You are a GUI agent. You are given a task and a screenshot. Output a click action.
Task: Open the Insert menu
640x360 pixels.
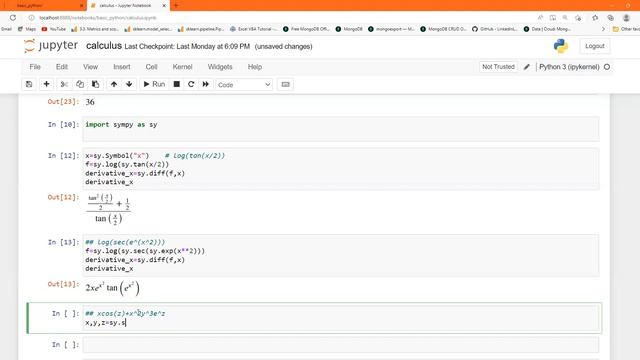pos(122,67)
